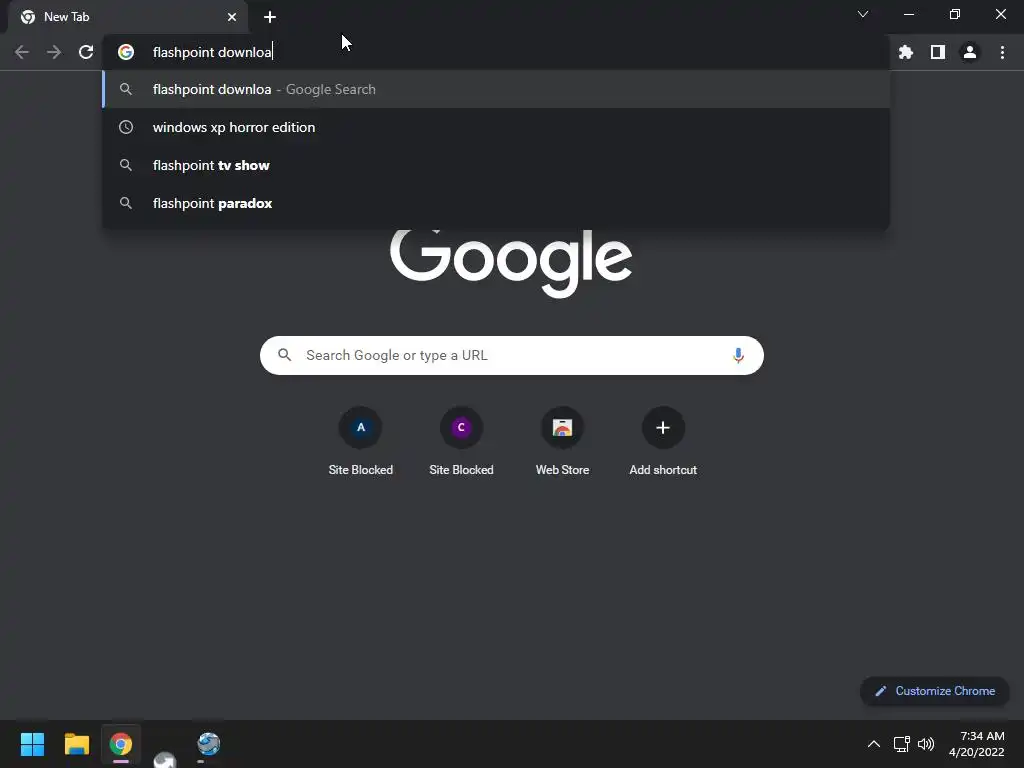
Task: Click the search icon beside 'flashpoint tv show'
Action: click(126, 165)
